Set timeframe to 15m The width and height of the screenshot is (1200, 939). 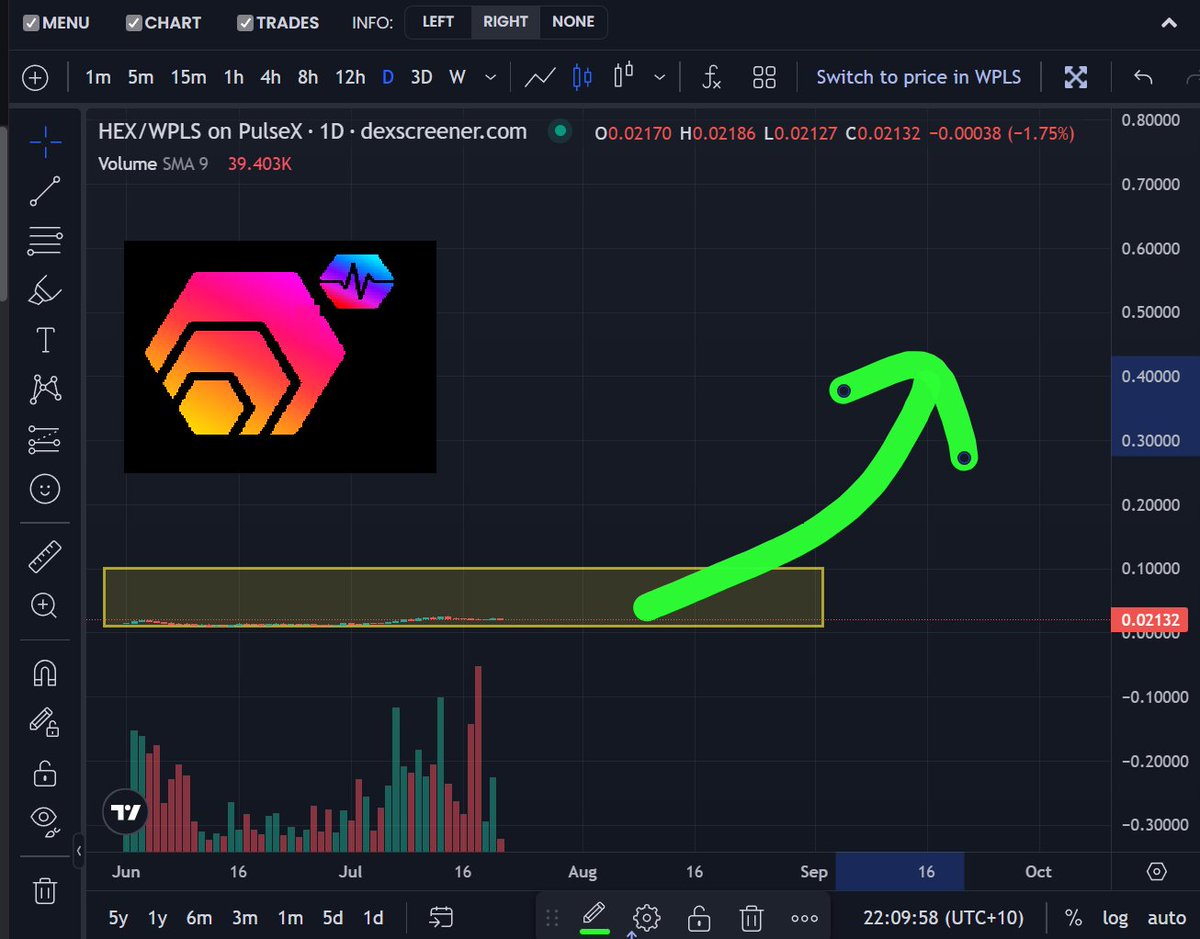coord(188,77)
